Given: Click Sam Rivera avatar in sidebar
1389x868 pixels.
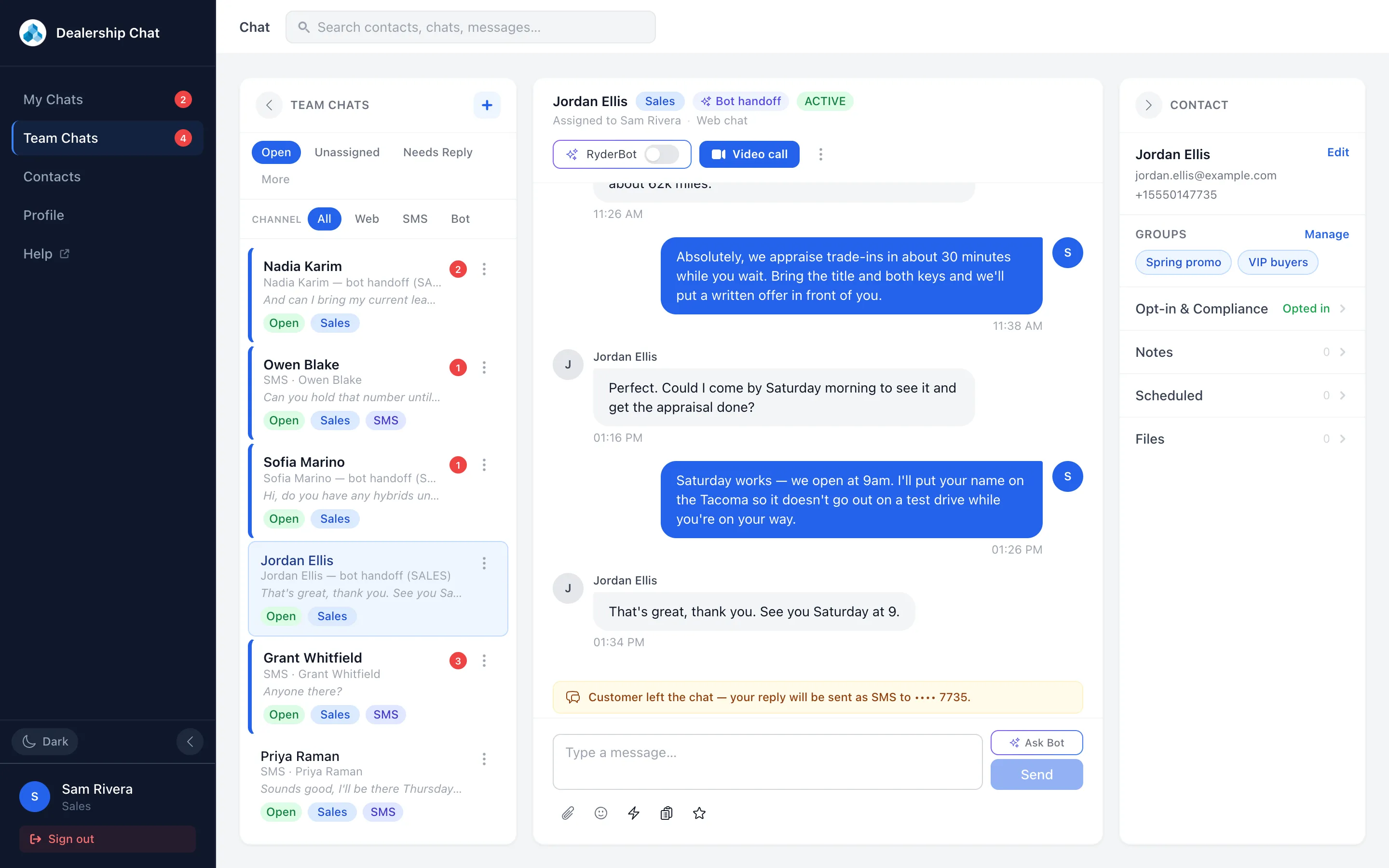Looking at the screenshot, I should click(34, 796).
